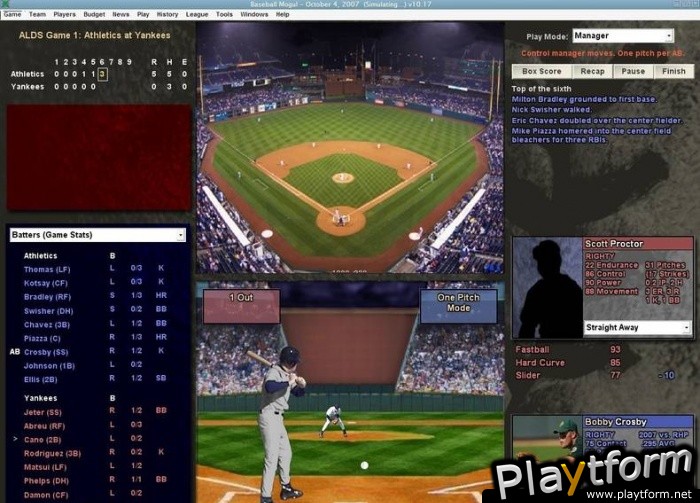
Task: Click the Box Score button
Action: click(x=542, y=71)
